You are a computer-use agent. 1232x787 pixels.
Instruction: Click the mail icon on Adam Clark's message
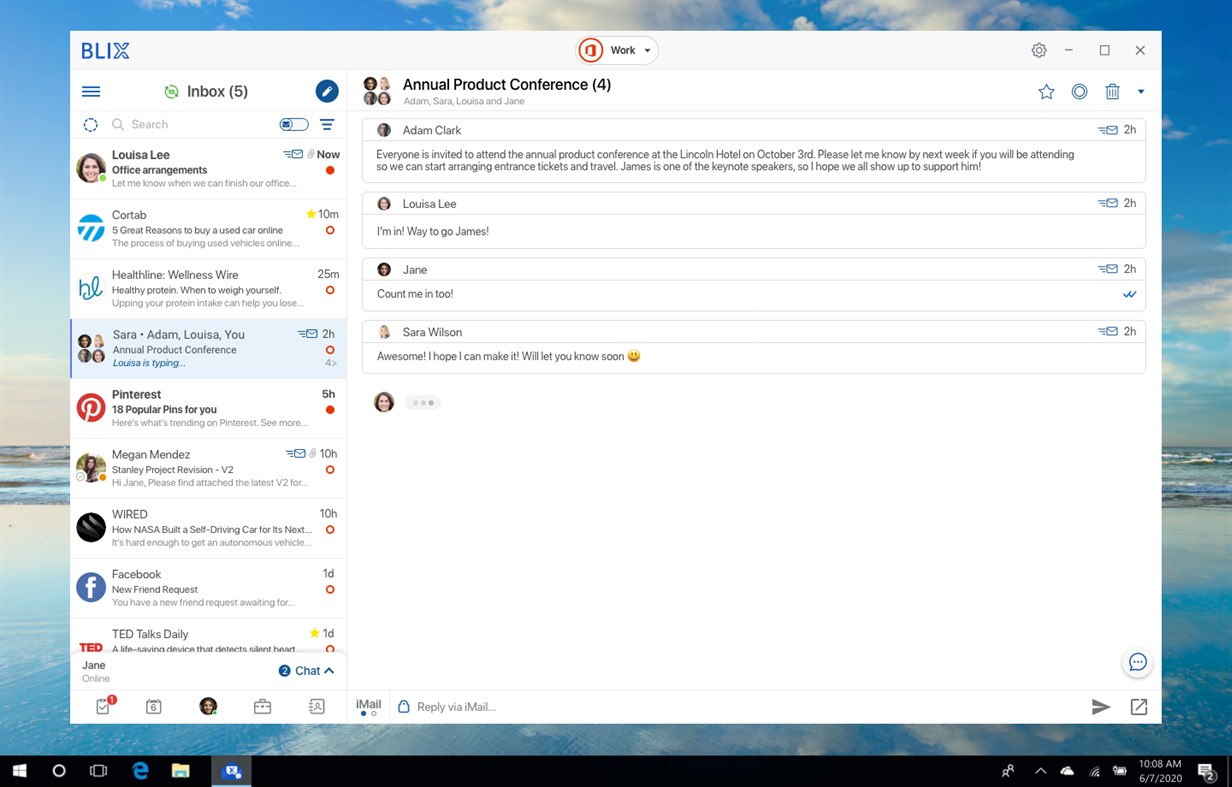[x=1108, y=130]
